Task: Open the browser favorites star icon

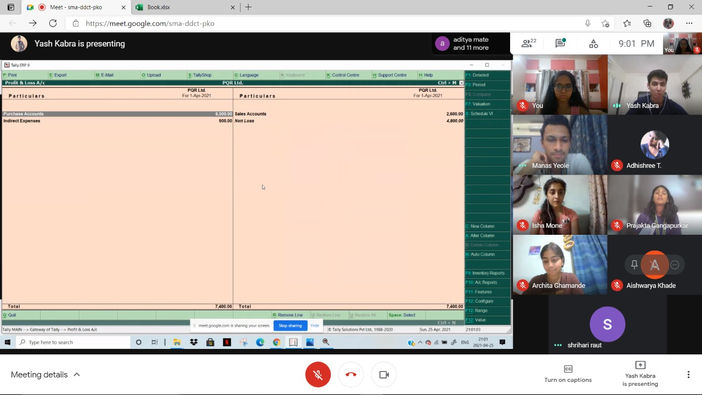Action: coord(627,23)
